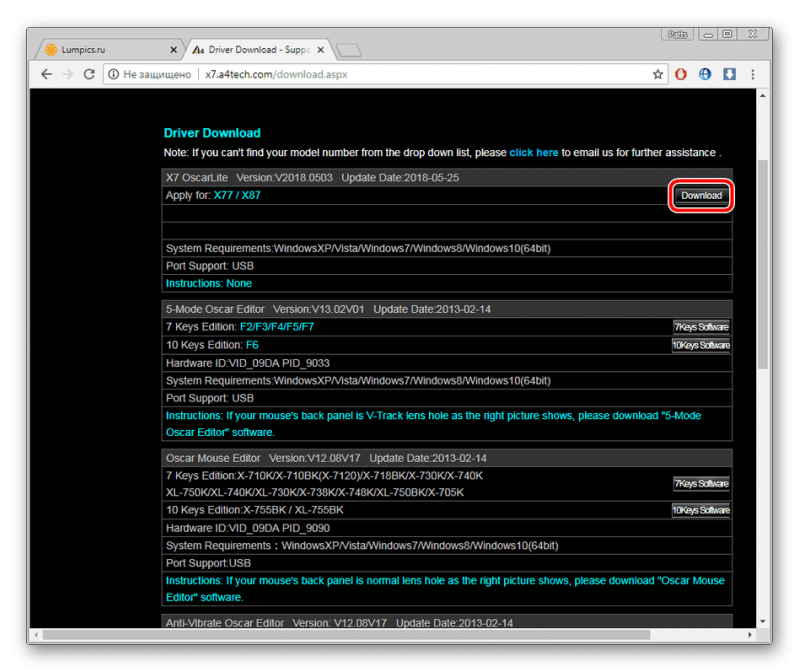Maximize the Chrome window
800x672 pixels.
[728, 35]
